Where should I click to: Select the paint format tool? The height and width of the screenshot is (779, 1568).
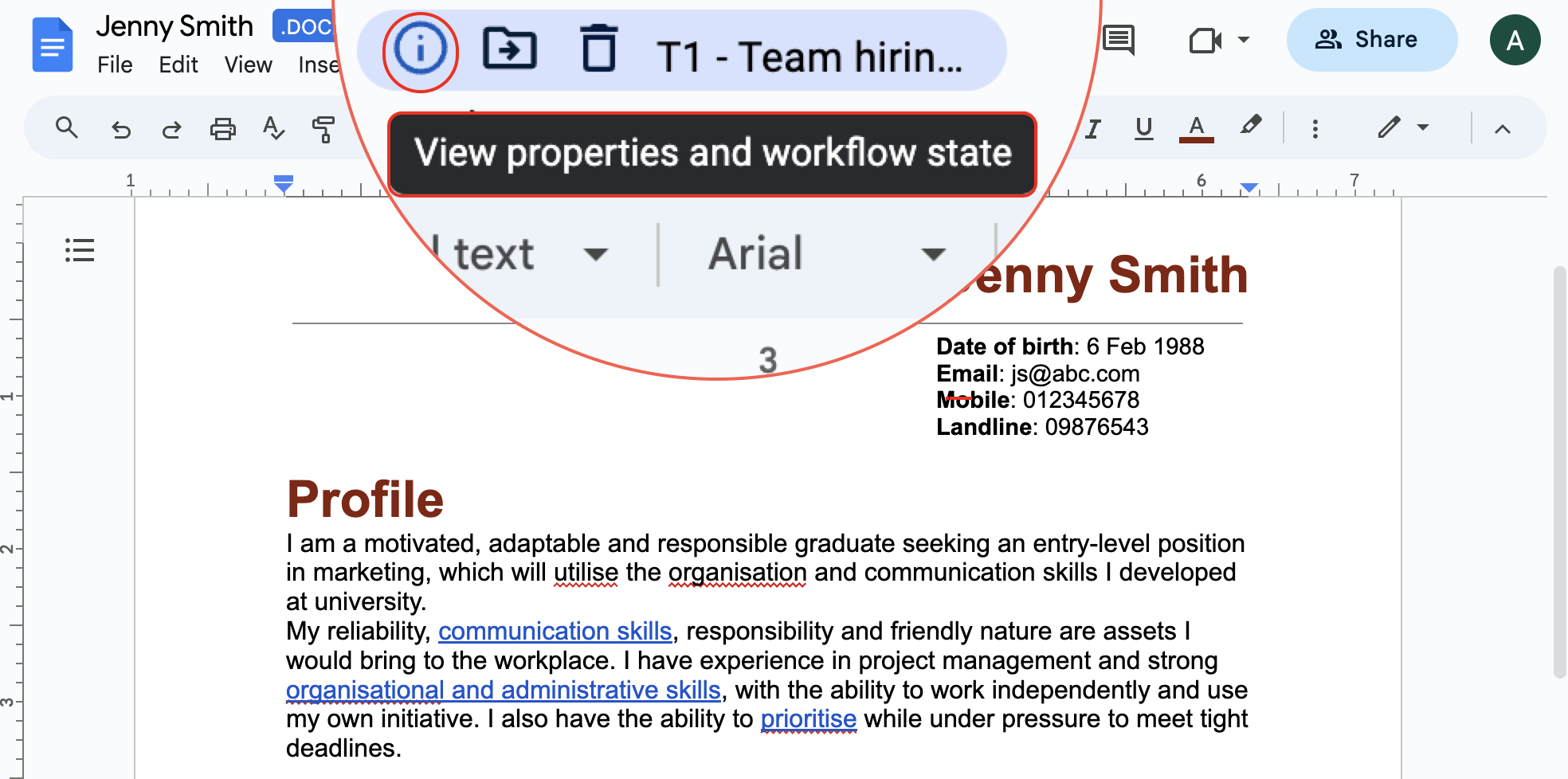[323, 129]
